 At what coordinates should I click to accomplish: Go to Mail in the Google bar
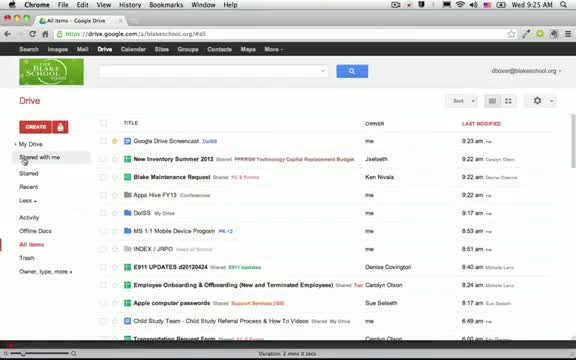click(x=82, y=49)
